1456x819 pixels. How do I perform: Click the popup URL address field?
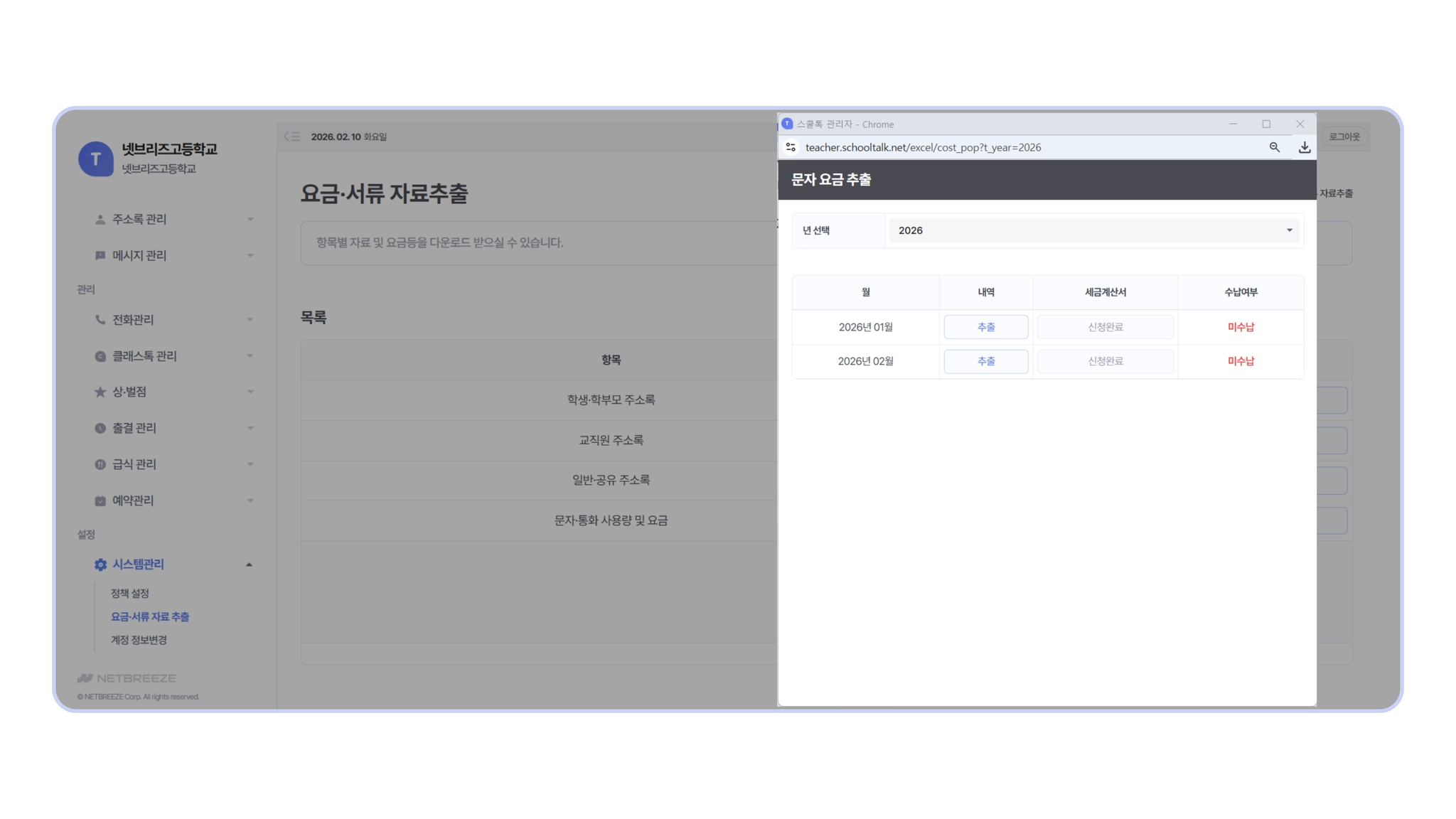pyautogui.click(x=923, y=147)
